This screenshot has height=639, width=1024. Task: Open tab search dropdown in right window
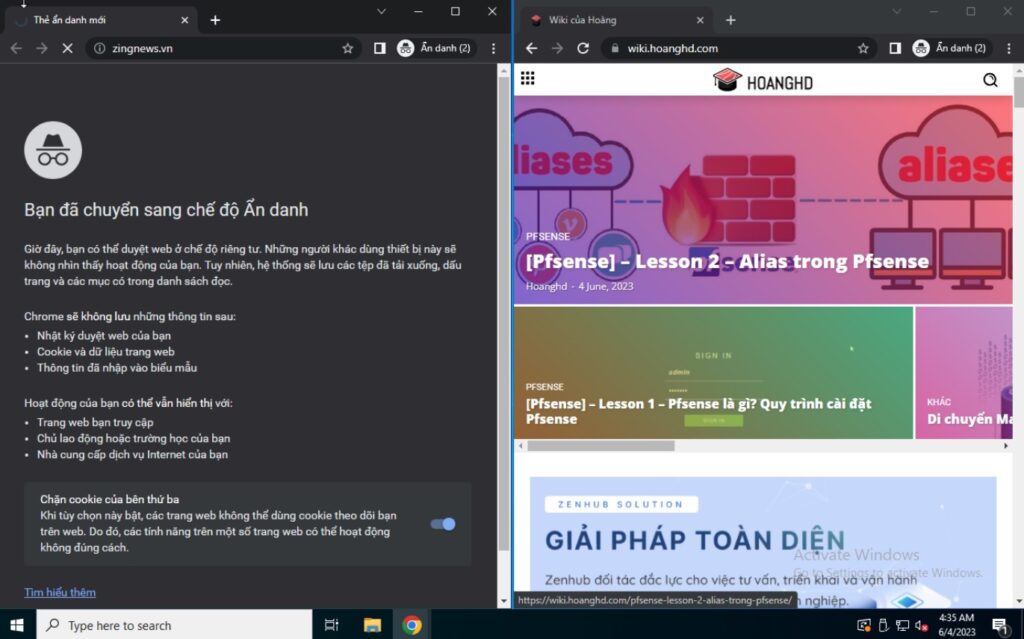[x=897, y=11]
